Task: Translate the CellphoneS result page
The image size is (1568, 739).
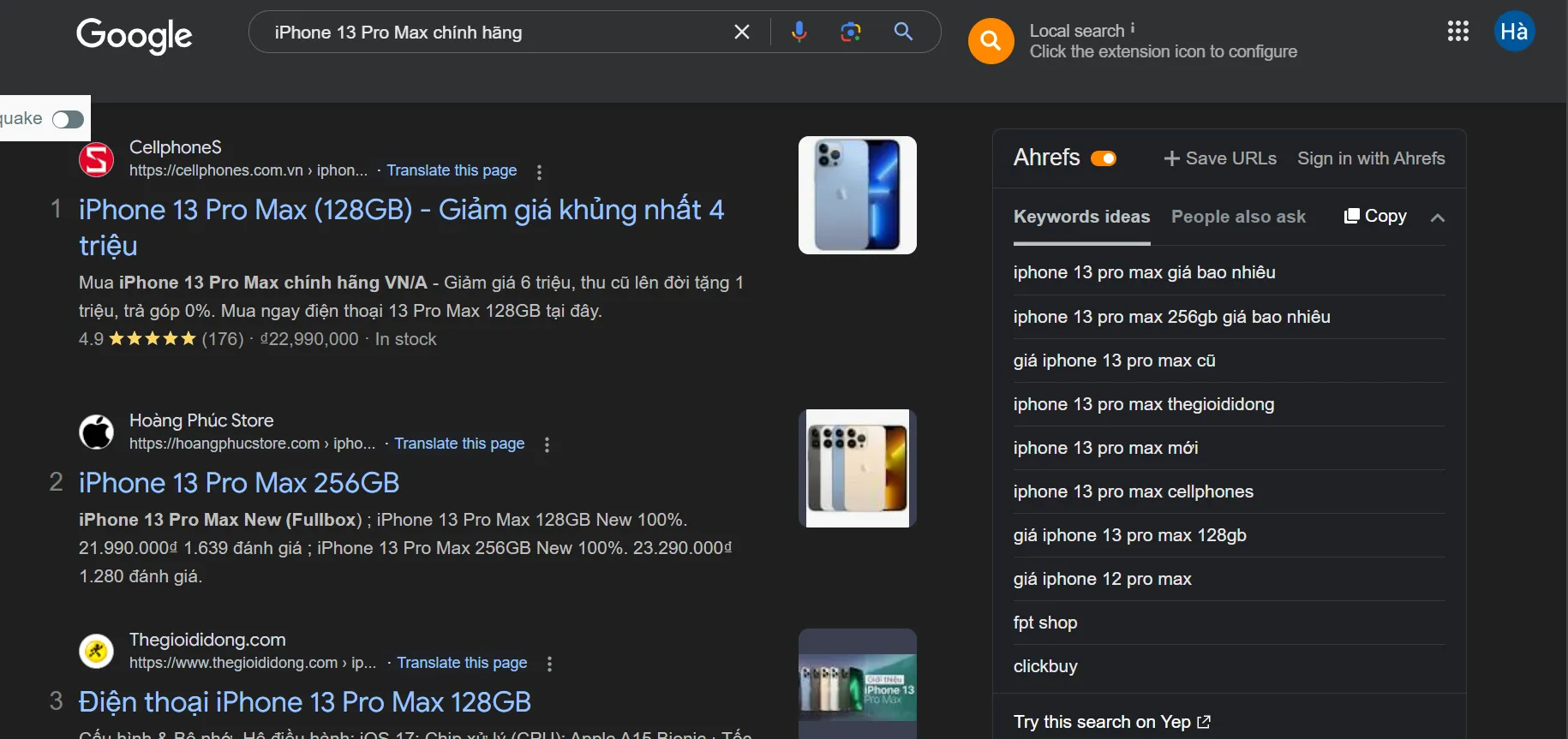Action: tap(452, 170)
